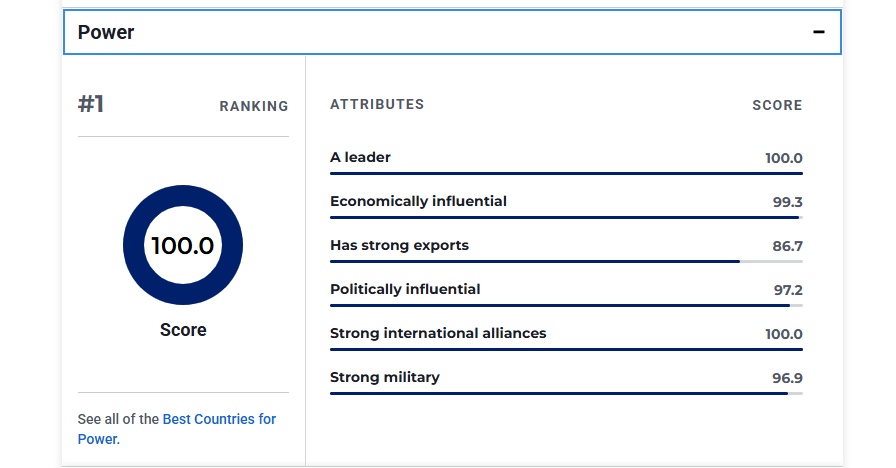Click the Strong military score bar
Image resolution: width=896 pixels, height=468 pixels.
[565, 394]
